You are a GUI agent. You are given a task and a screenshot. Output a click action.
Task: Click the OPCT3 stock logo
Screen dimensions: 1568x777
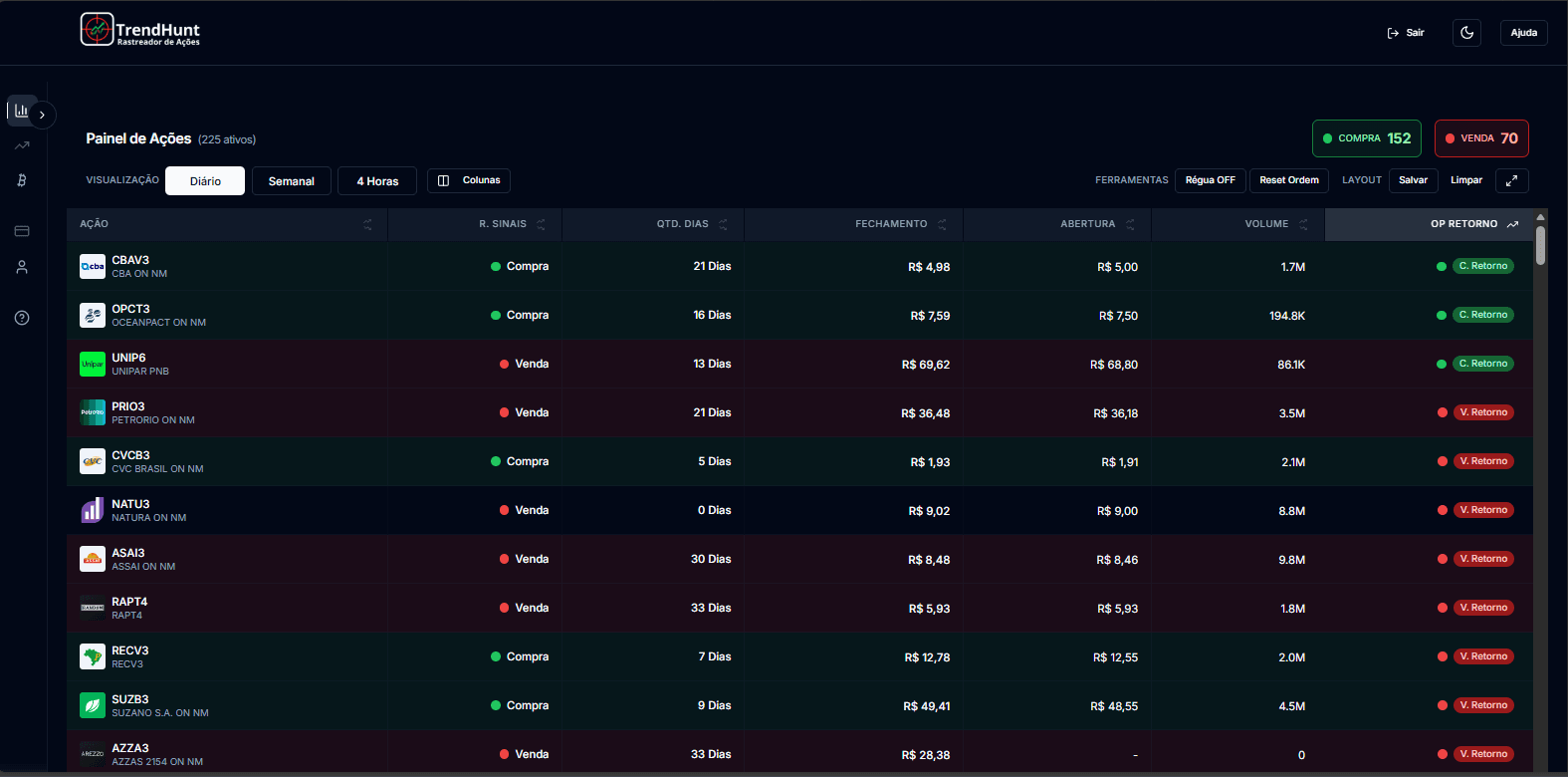click(x=93, y=315)
